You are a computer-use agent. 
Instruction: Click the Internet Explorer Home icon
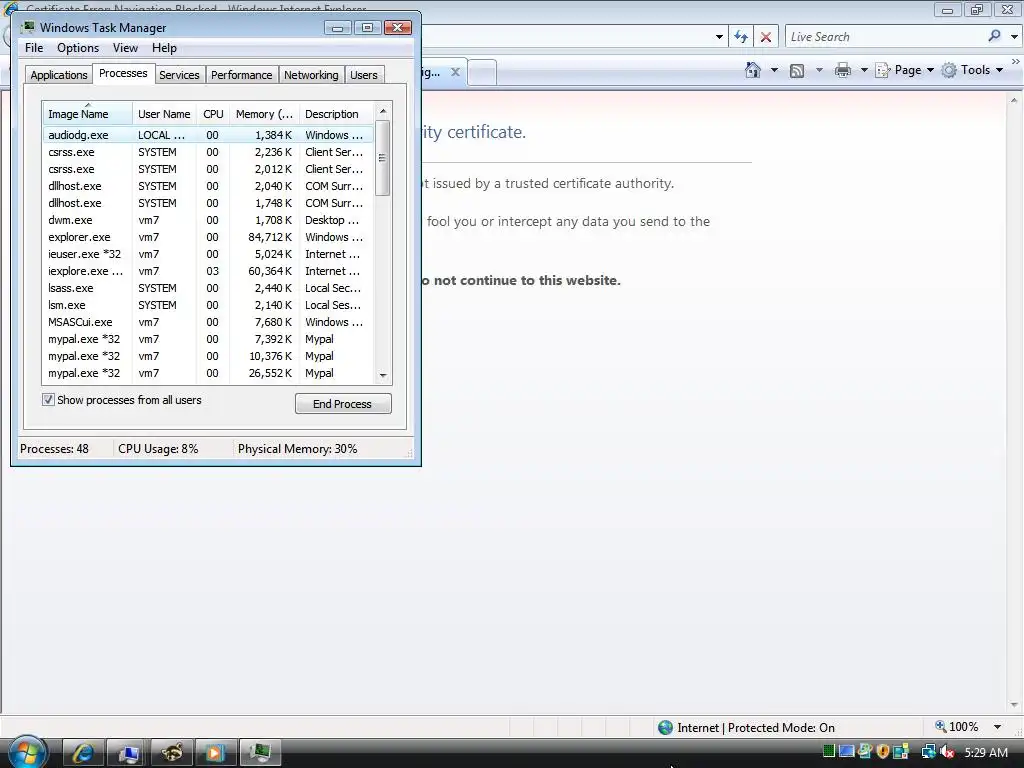tap(752, 70)
